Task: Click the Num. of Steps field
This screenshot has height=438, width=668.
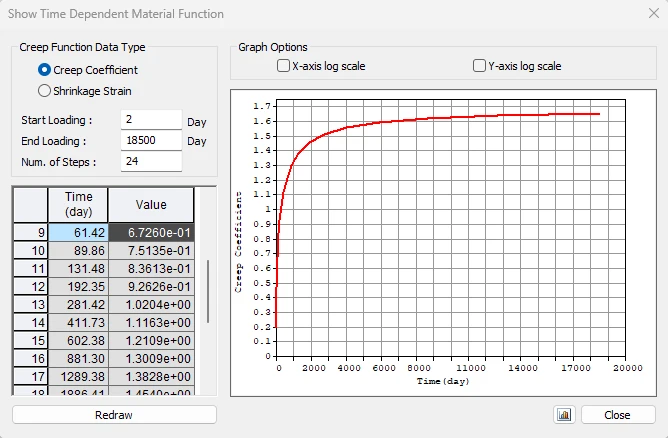Action: pyautogui.click(x=151, y=161)
